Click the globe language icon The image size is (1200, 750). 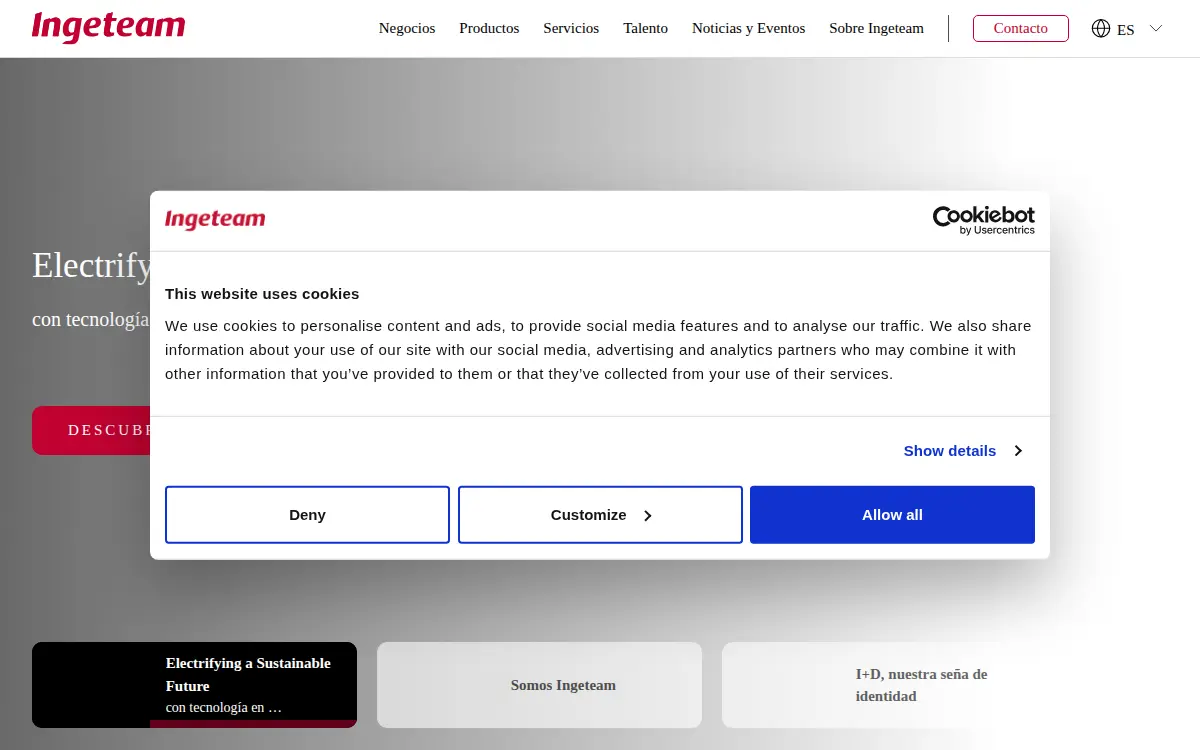(1101, 28)
